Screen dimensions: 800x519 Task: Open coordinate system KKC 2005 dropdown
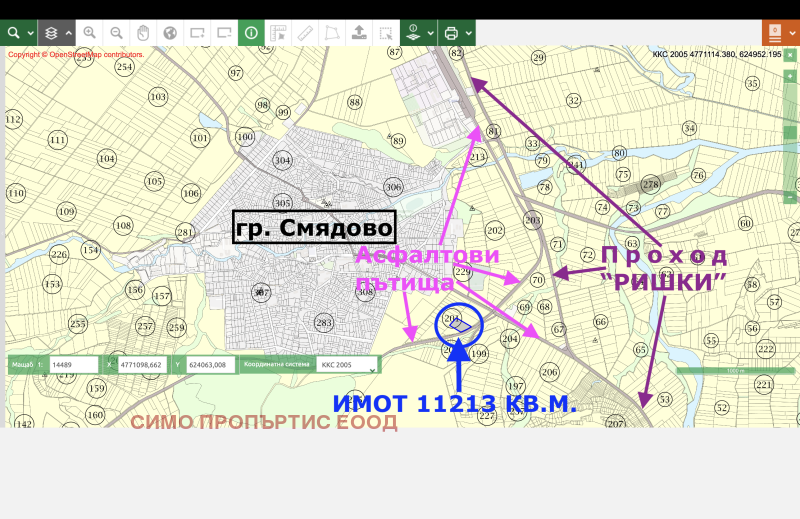point(347,365)
